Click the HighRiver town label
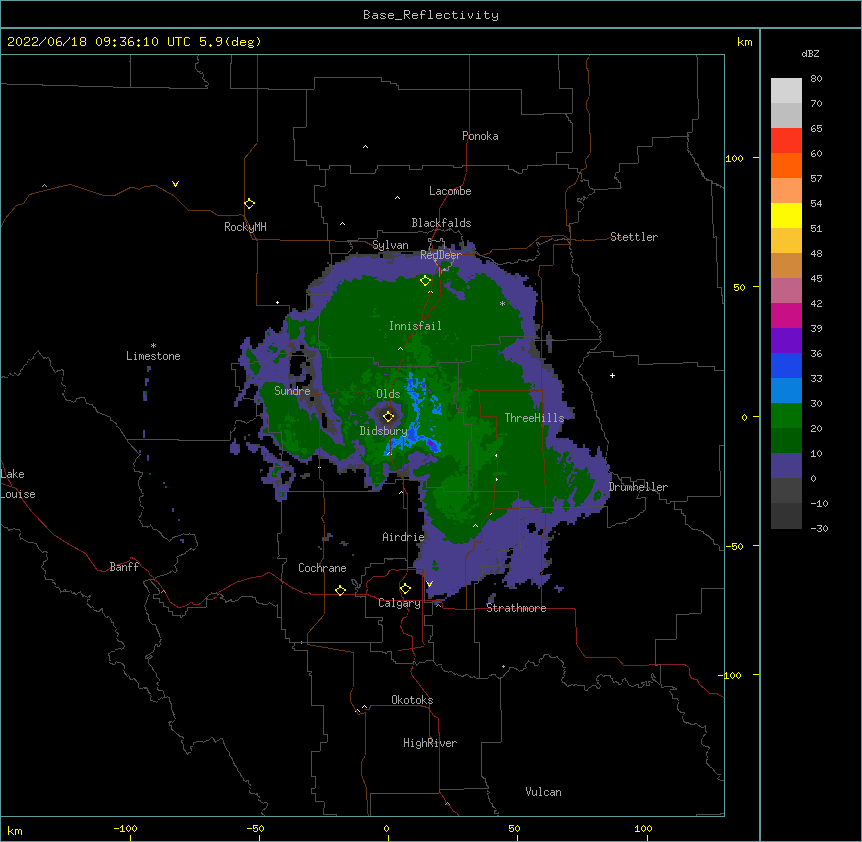The image size is (862, 842). (430, 743)
